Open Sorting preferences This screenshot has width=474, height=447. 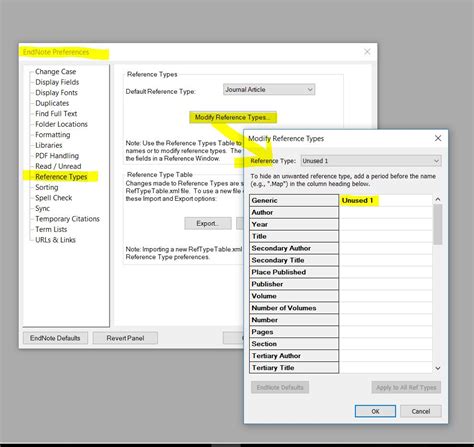pyautogui.click(x=47, y=187)
